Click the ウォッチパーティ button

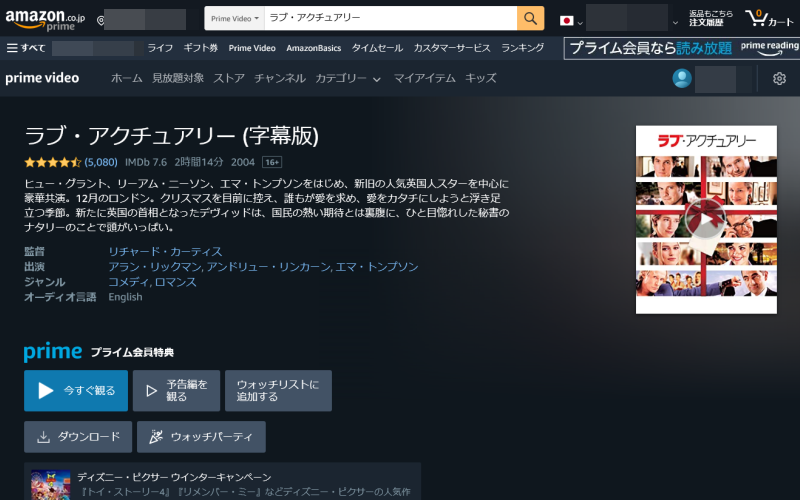(x=202, y=437)
